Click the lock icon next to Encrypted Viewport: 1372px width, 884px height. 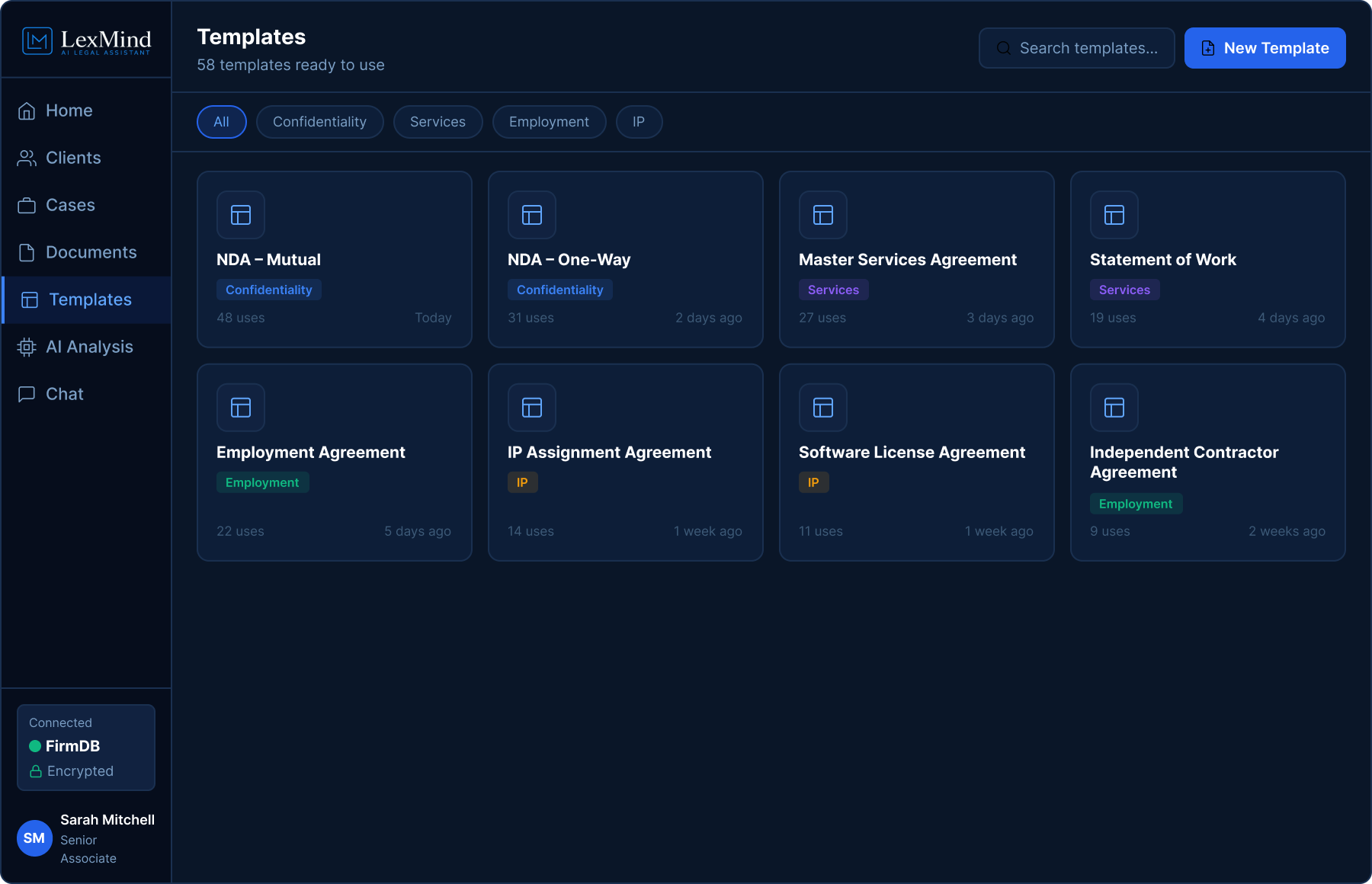pyautogui.click(x=36, y=771)
